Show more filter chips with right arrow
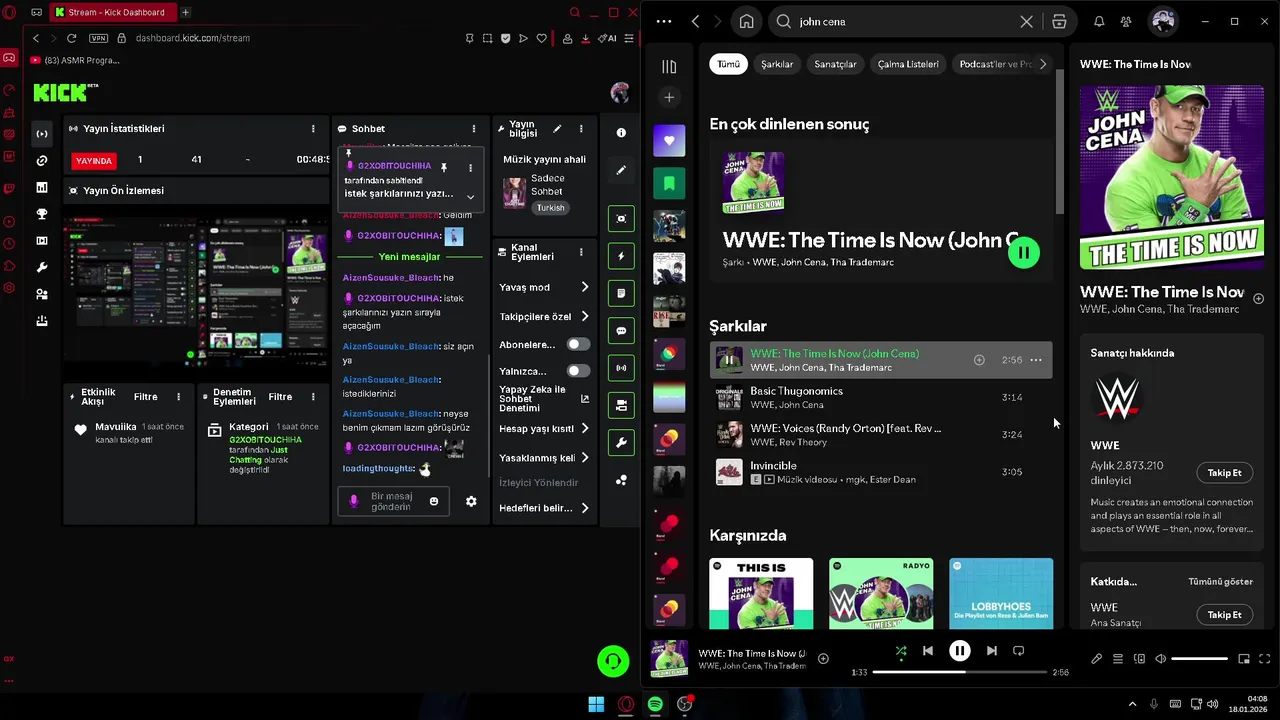Screen dimensions: 1280x720 [x=1042, y=64]
